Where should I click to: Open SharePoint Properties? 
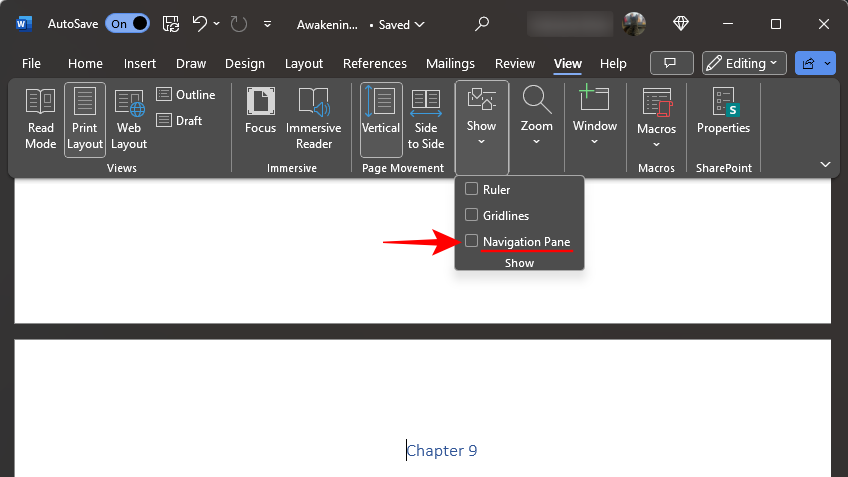(723, 112)
